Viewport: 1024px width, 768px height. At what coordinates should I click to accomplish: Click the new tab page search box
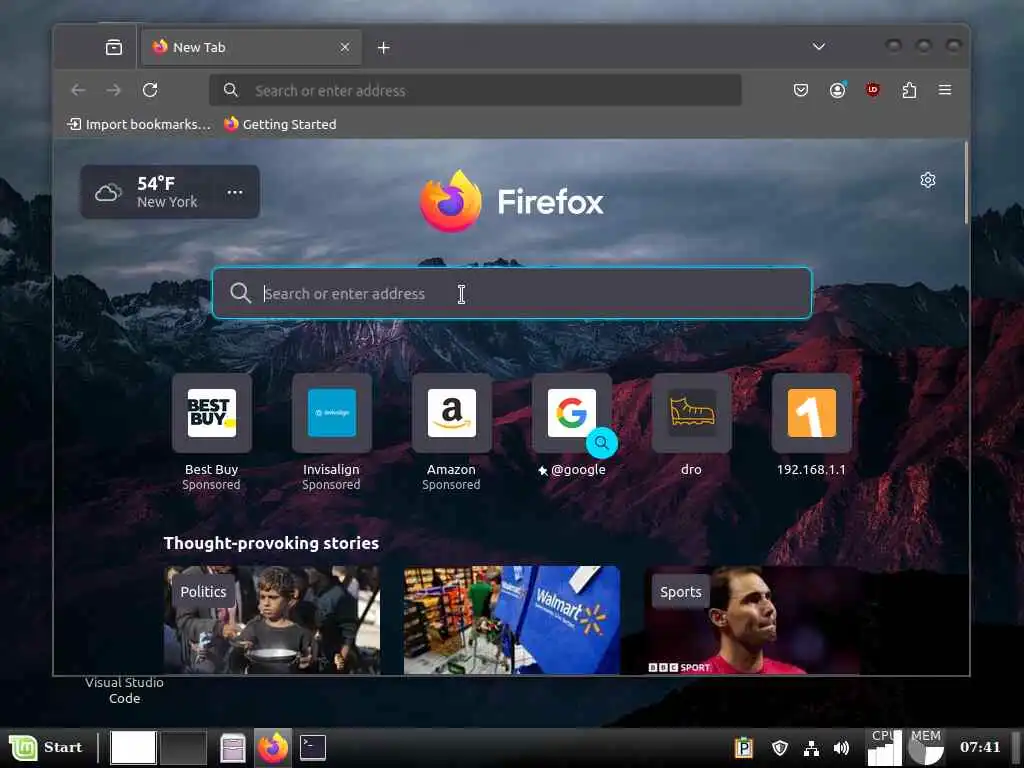(512, 293)
